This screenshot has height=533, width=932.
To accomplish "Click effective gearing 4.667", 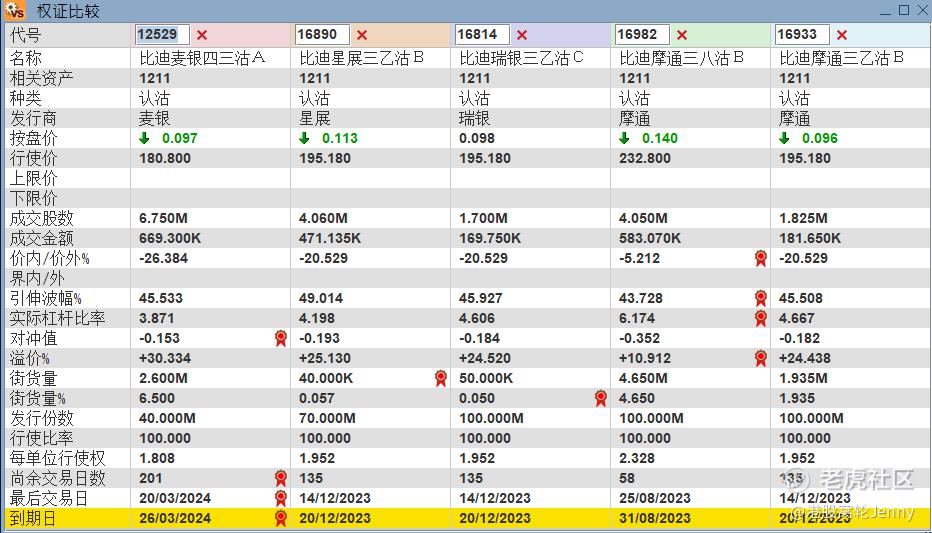I will [796, 318].
